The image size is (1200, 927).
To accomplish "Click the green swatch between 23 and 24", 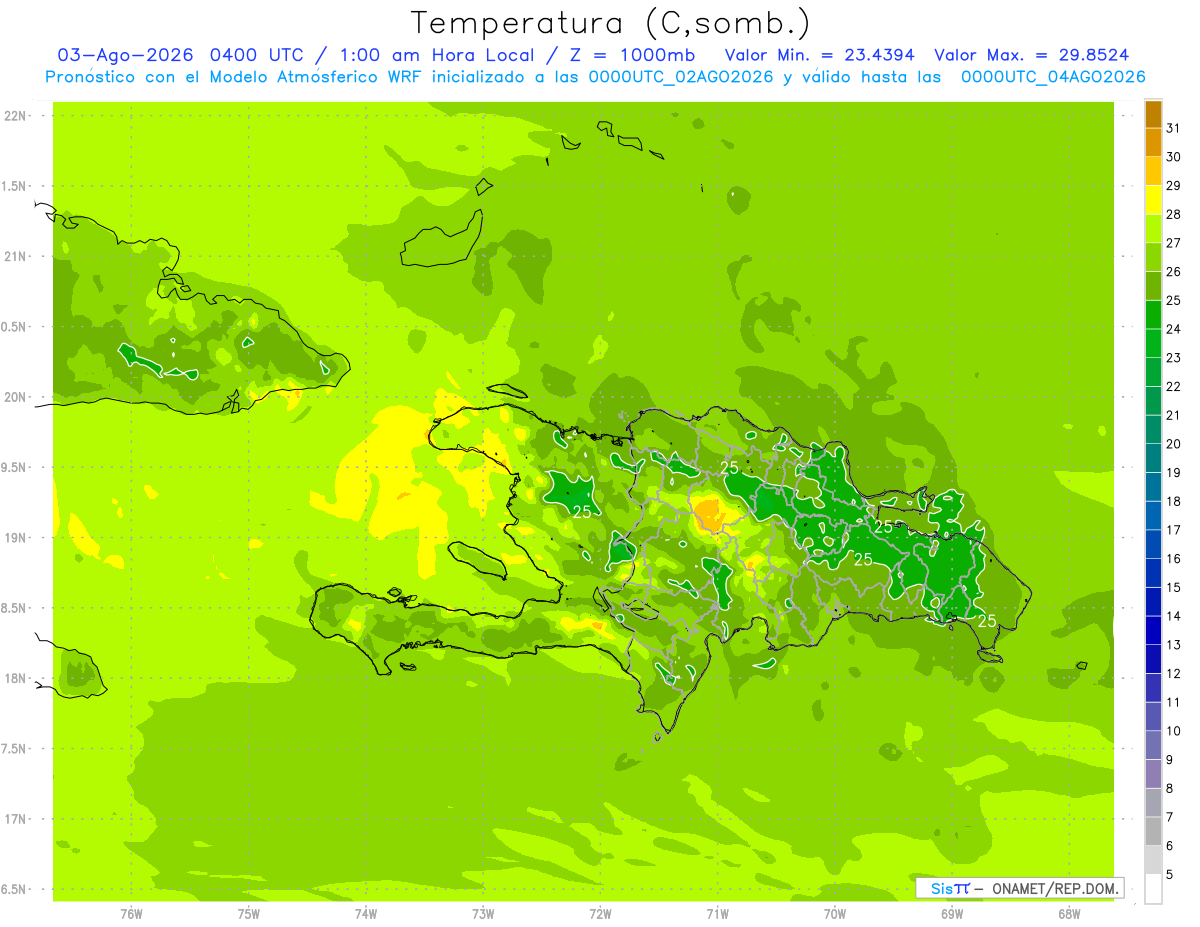I will 1153,344.
